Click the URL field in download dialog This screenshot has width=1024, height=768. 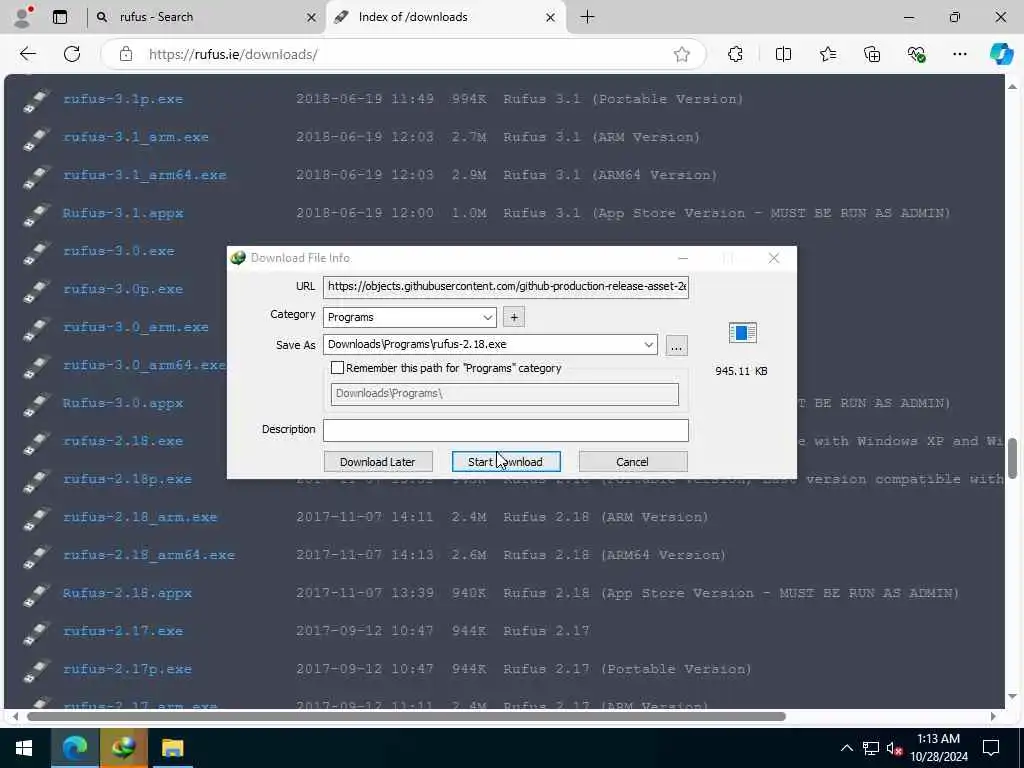tap(505, 286)
